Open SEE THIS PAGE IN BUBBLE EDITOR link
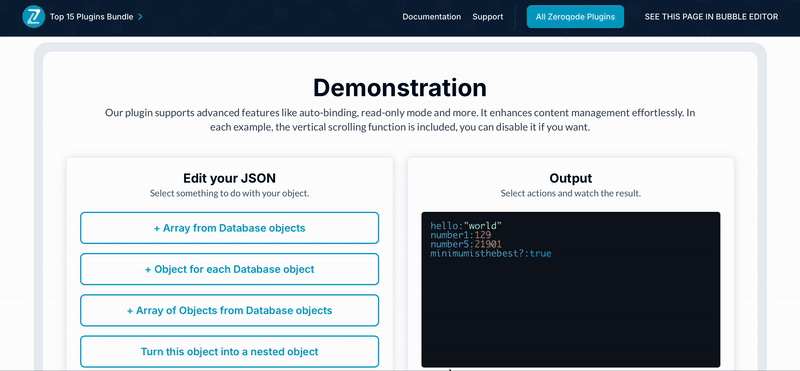800x371 pixels. (x=711, y=17)
